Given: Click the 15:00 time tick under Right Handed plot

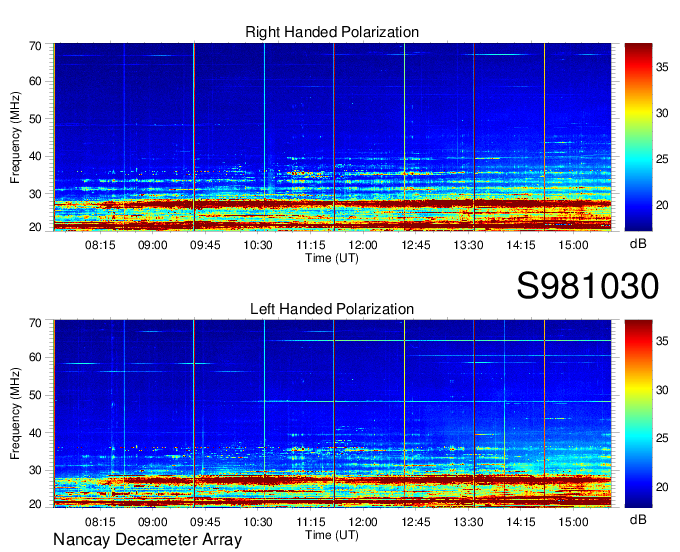Looking at the screenshot, I should point(573,245).
